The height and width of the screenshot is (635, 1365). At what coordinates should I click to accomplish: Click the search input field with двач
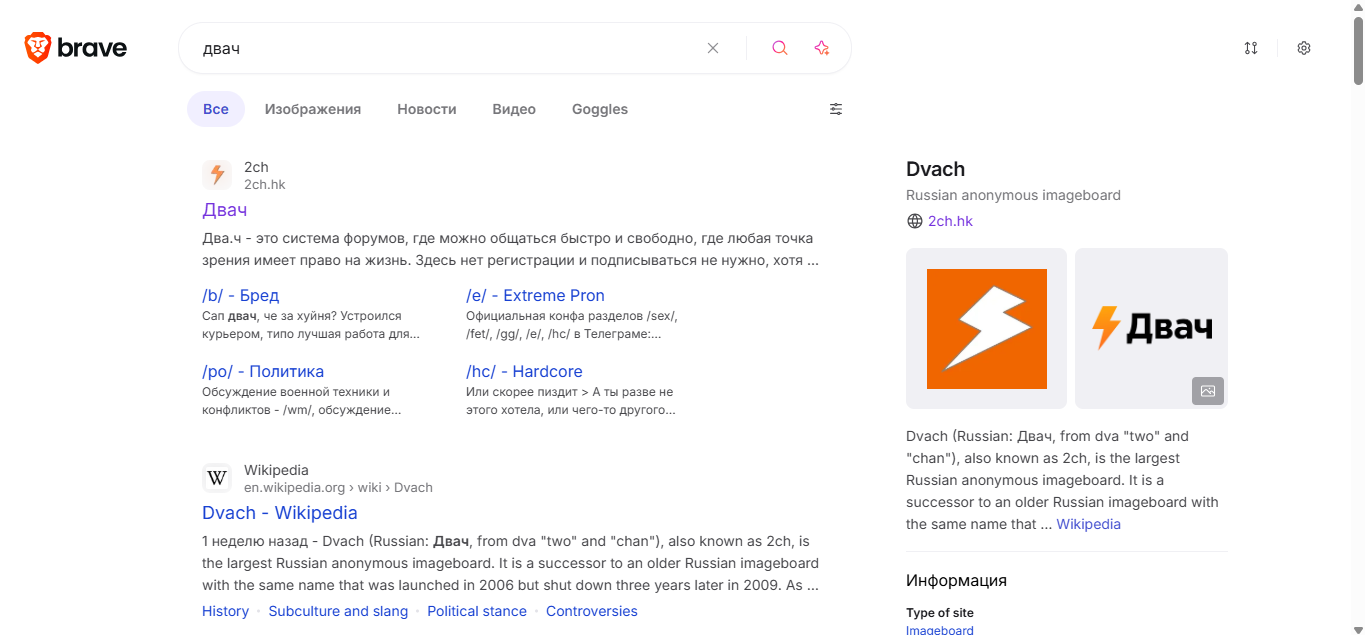click(445, 48)
